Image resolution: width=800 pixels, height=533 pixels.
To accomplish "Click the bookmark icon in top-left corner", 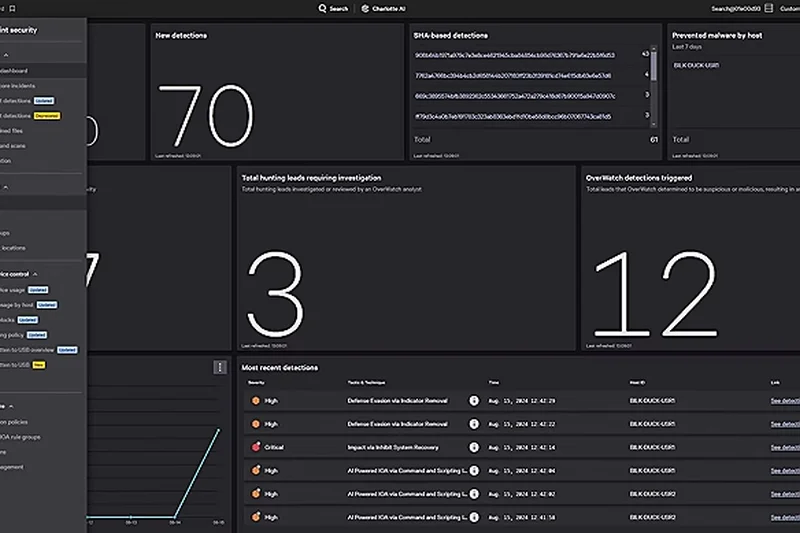I will [x=13, y=8].
